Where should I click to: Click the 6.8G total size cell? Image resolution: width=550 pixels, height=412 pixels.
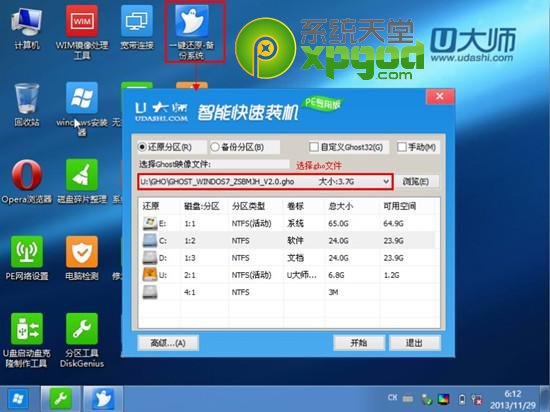[336, 275]
